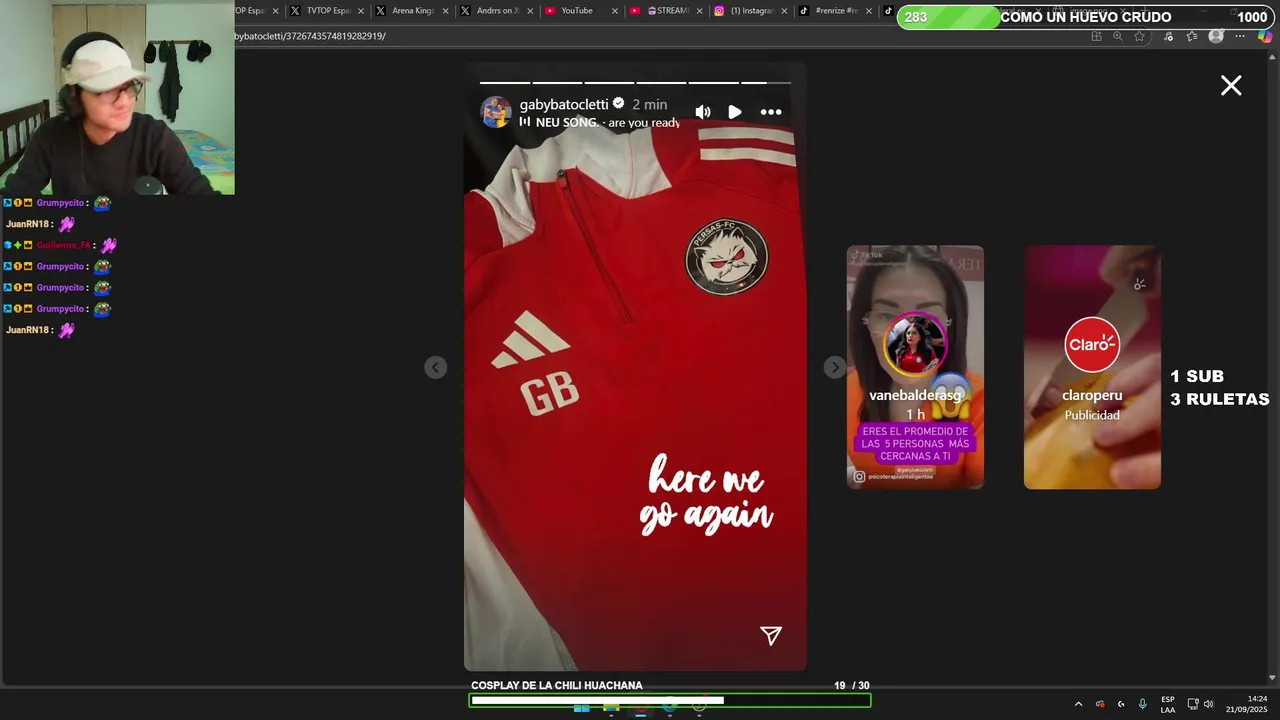Show hidden system tray icons

1078,704
